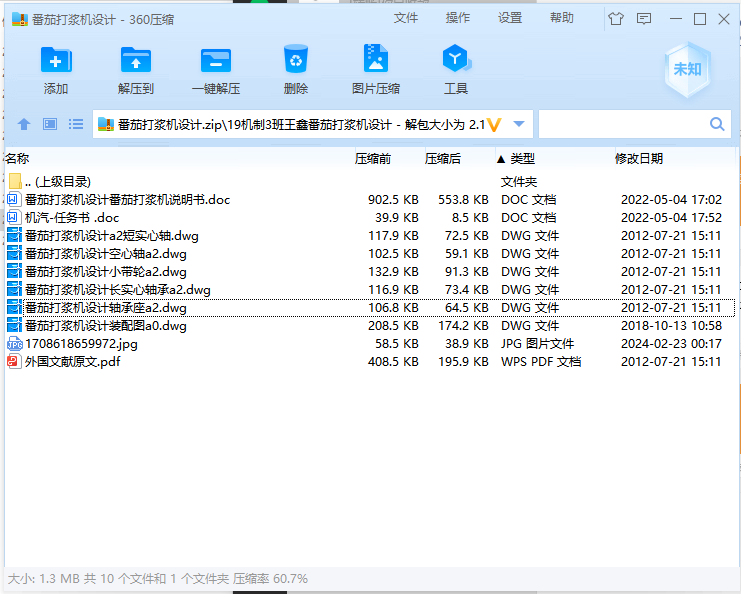Select .. (上级目录) row

(370, 181)
